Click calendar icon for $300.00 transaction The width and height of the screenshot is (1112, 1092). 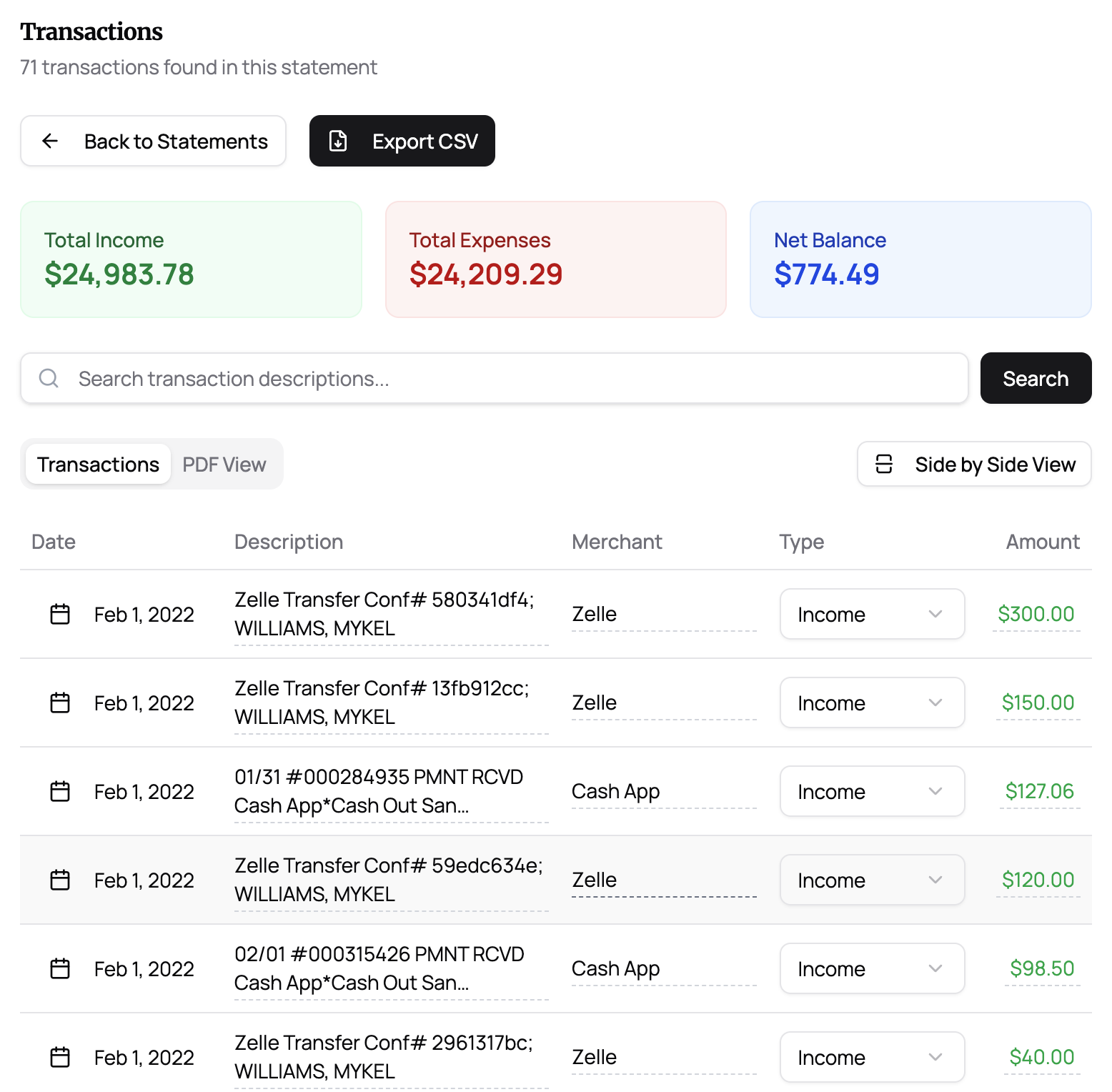[x=60, y=614]
